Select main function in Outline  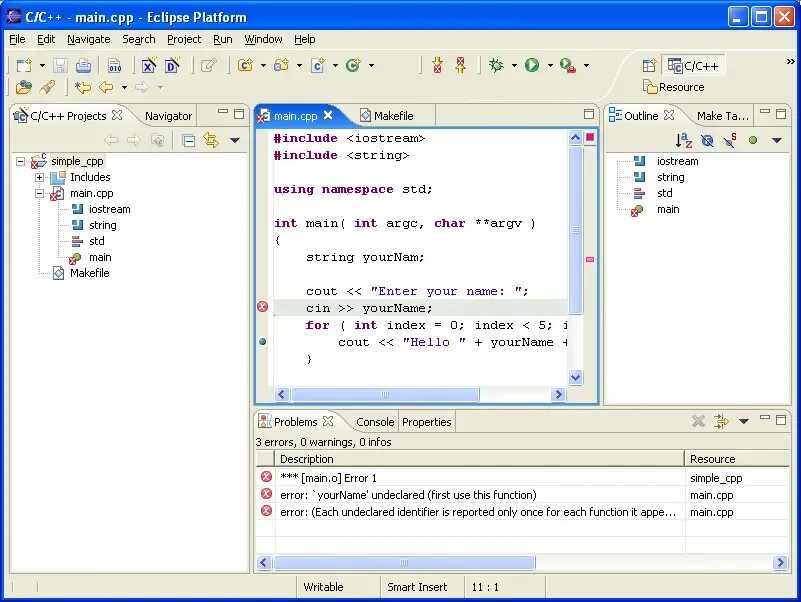tap(668, 210)
